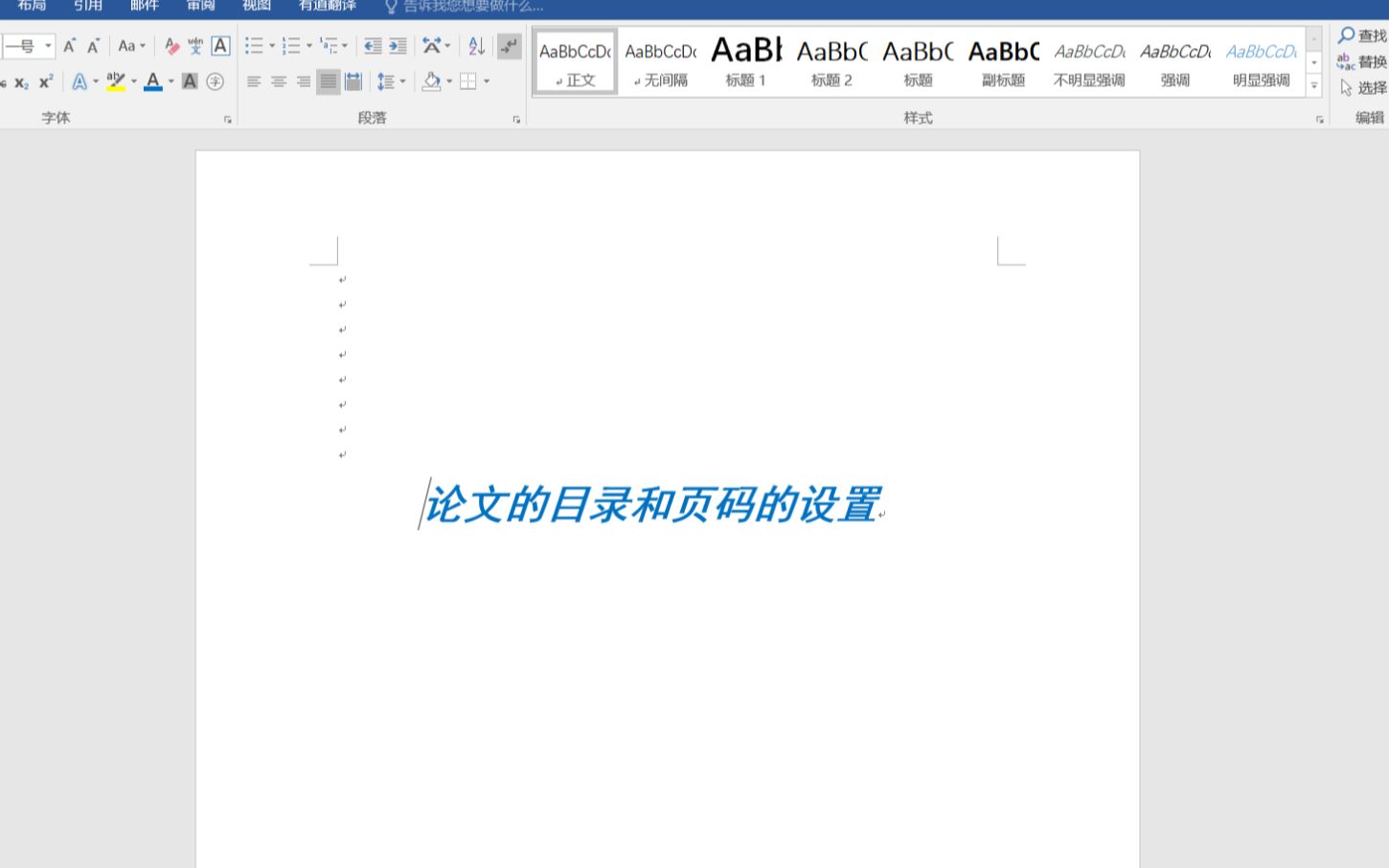Sort the selected text A to Z

coord(477,46)
